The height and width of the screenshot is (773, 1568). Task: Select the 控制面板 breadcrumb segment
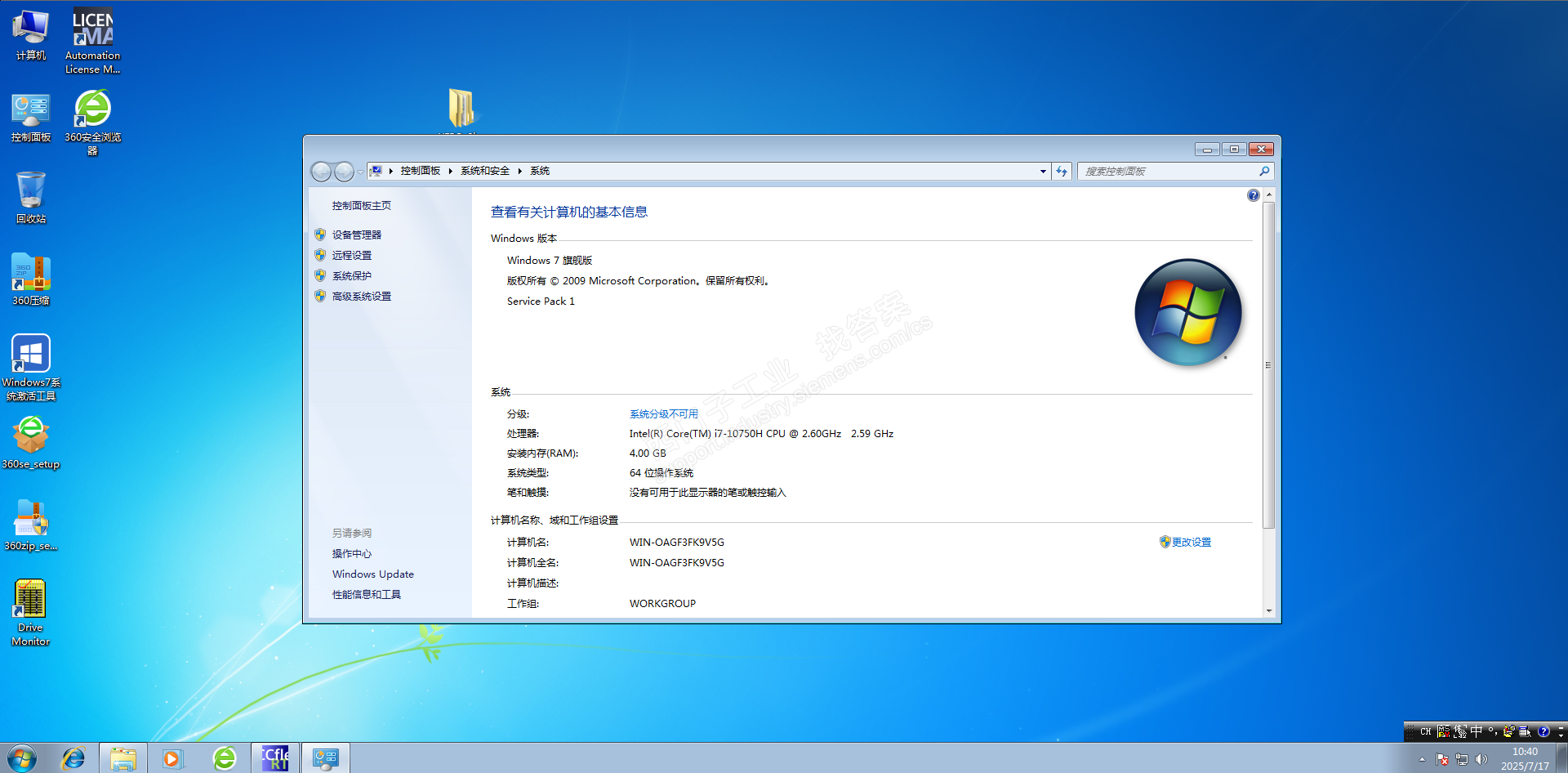(421, 171)
